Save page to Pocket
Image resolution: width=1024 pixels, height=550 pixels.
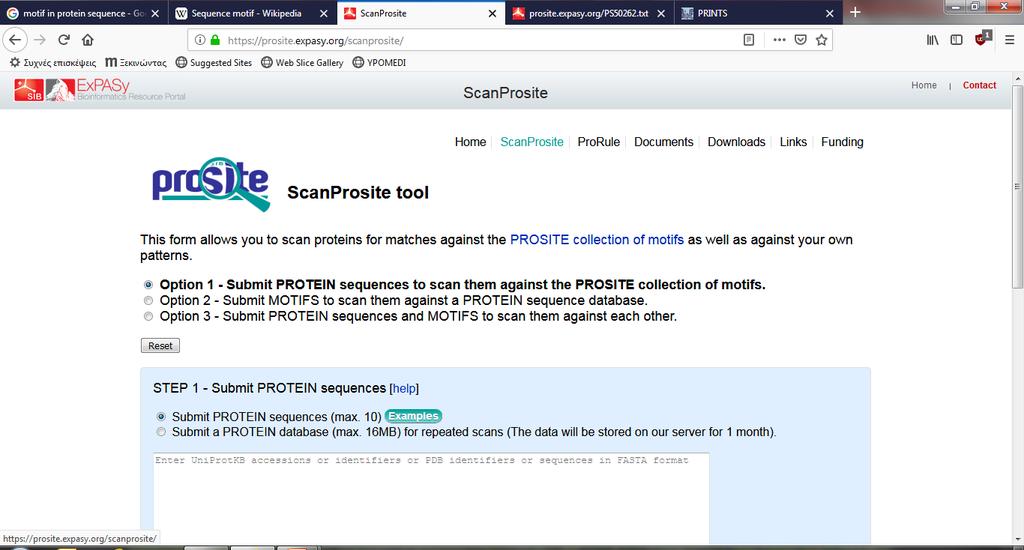(801, 40)
